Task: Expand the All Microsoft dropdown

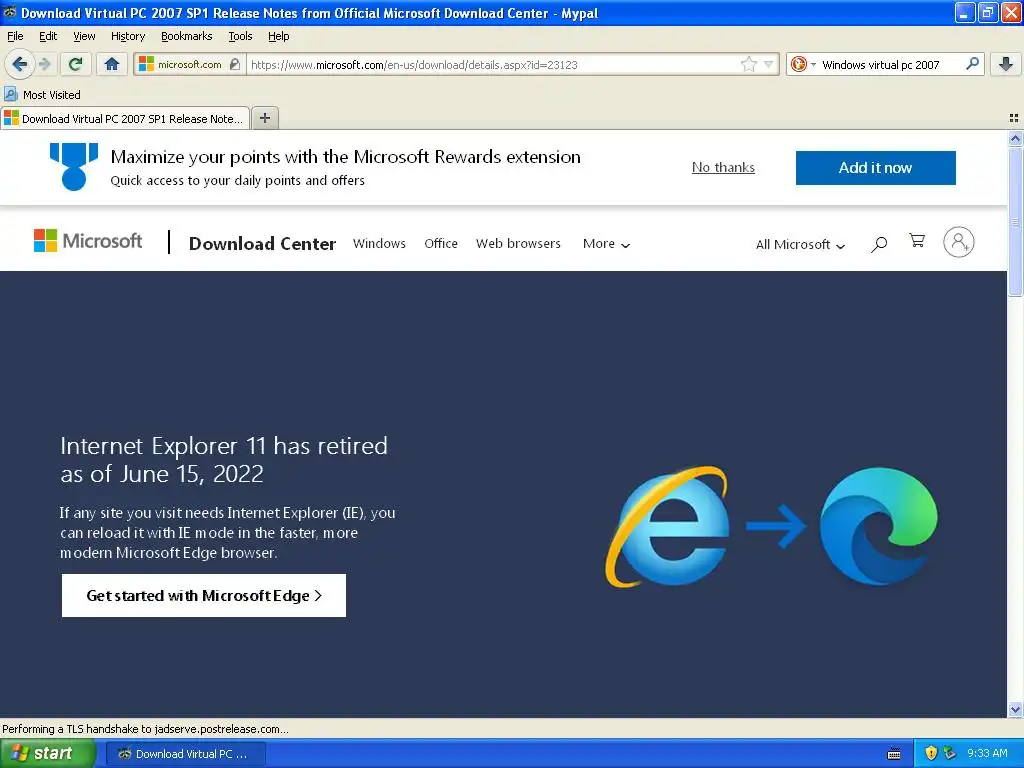Action: pos(800,244)
